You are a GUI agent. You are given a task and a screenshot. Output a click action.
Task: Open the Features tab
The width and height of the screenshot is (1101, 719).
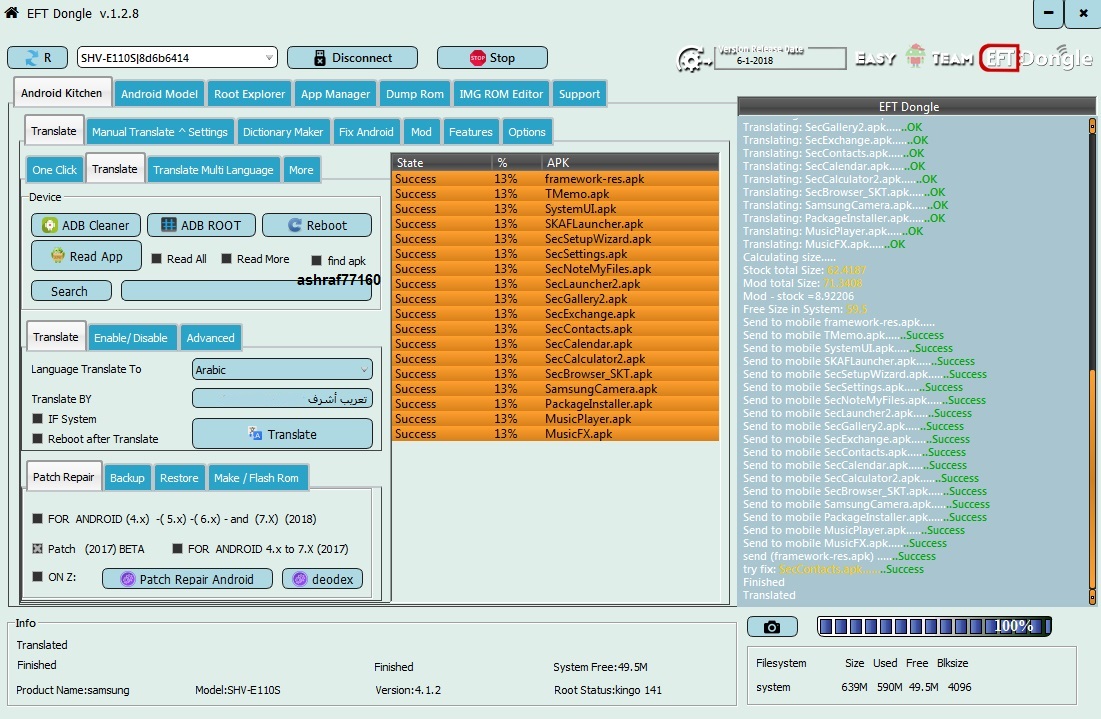tap(470, 132)
